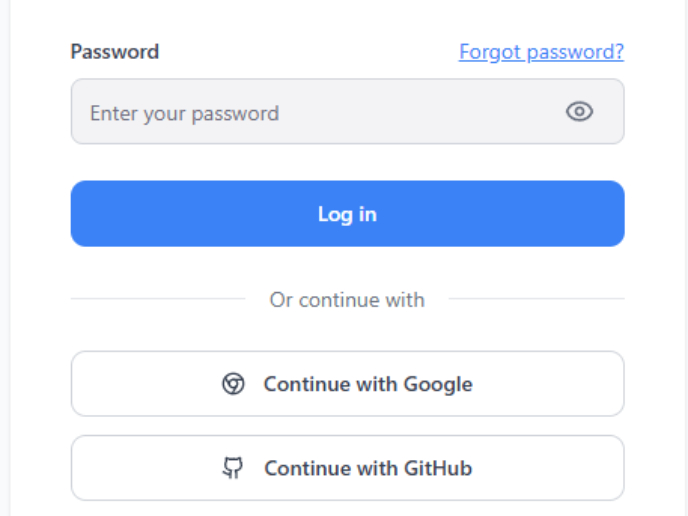Click the divider line left of "Or continue with"
This screenshot has width=688, height=516.
(157, 298)
